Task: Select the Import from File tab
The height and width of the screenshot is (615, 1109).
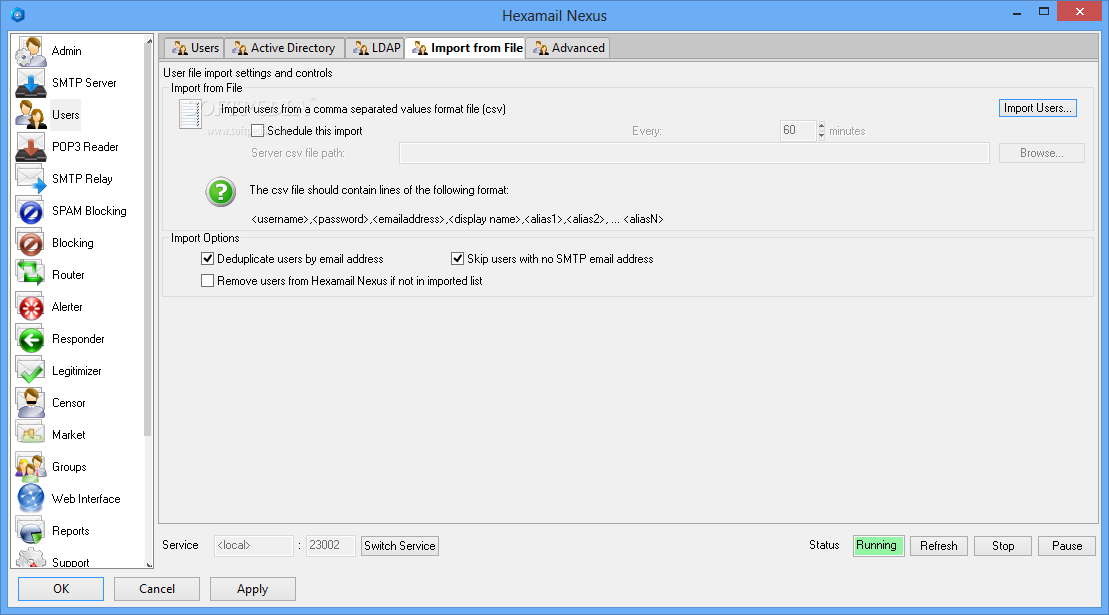Action: click(466, 48)
